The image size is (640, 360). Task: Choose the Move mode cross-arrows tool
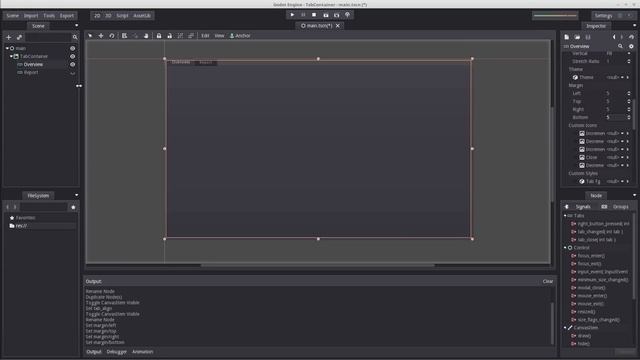pyautogui.click(x=101, y=36)
